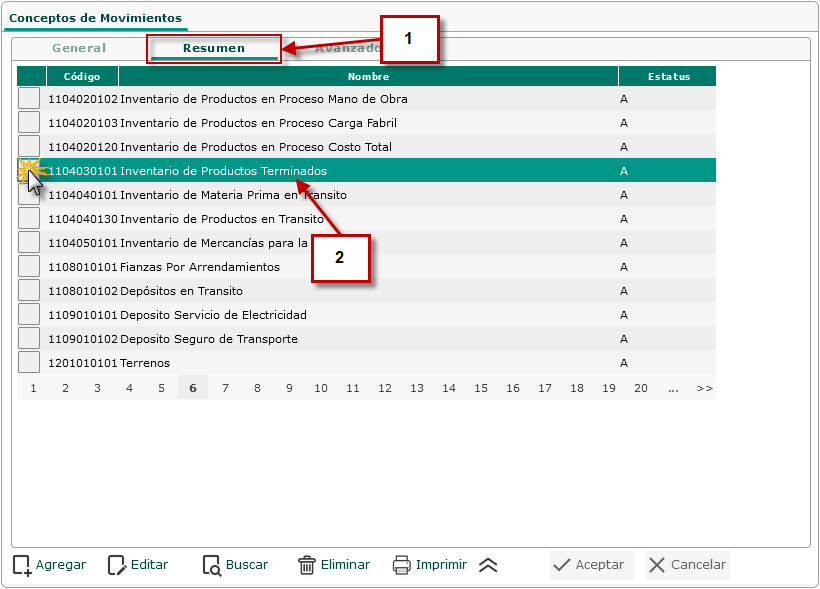Tick the checkbox for Inventario de Productos en Transito
Viewport: 820px width, 589px height.
29,218
